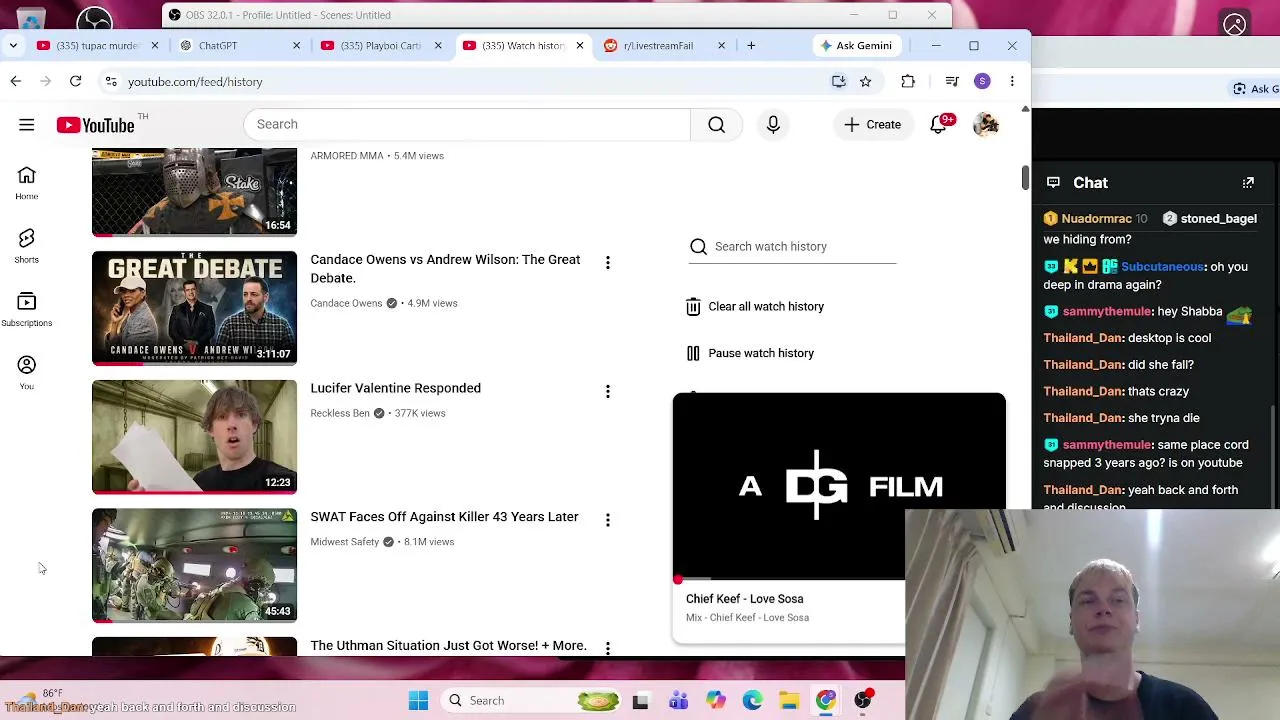This screenshot has width=1280, height=720.
Task: Visit the Candace Owens channel link
Action: tap(346, 303)
